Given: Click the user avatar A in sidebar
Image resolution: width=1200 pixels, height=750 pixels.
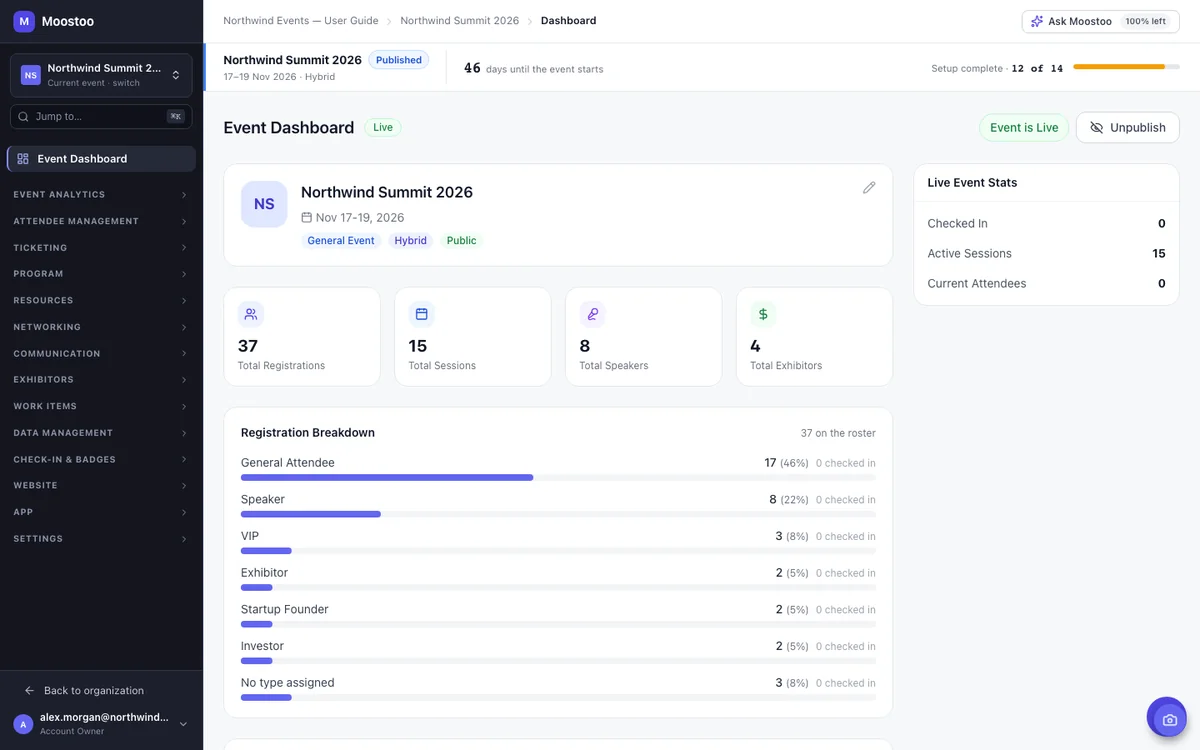Looking at the screenshot, I should [23, 724].
